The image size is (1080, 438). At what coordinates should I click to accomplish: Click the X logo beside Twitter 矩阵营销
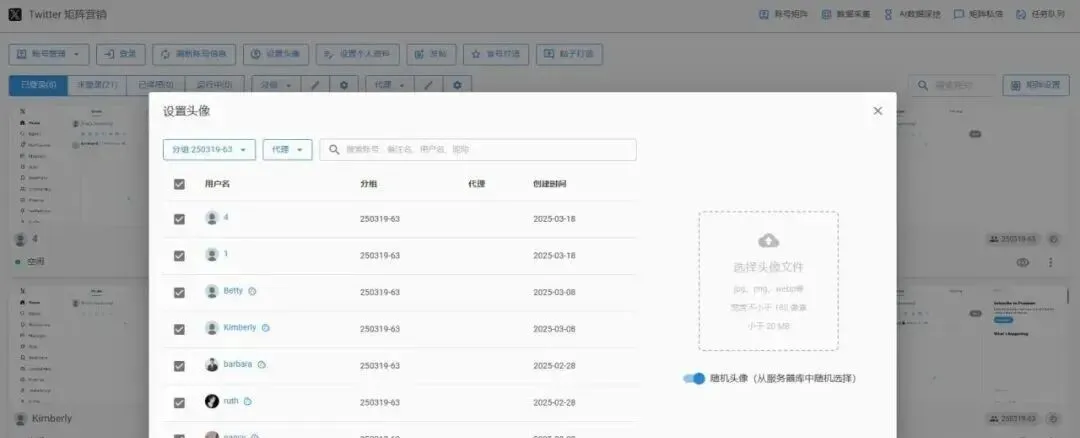[x=15, y=14]
